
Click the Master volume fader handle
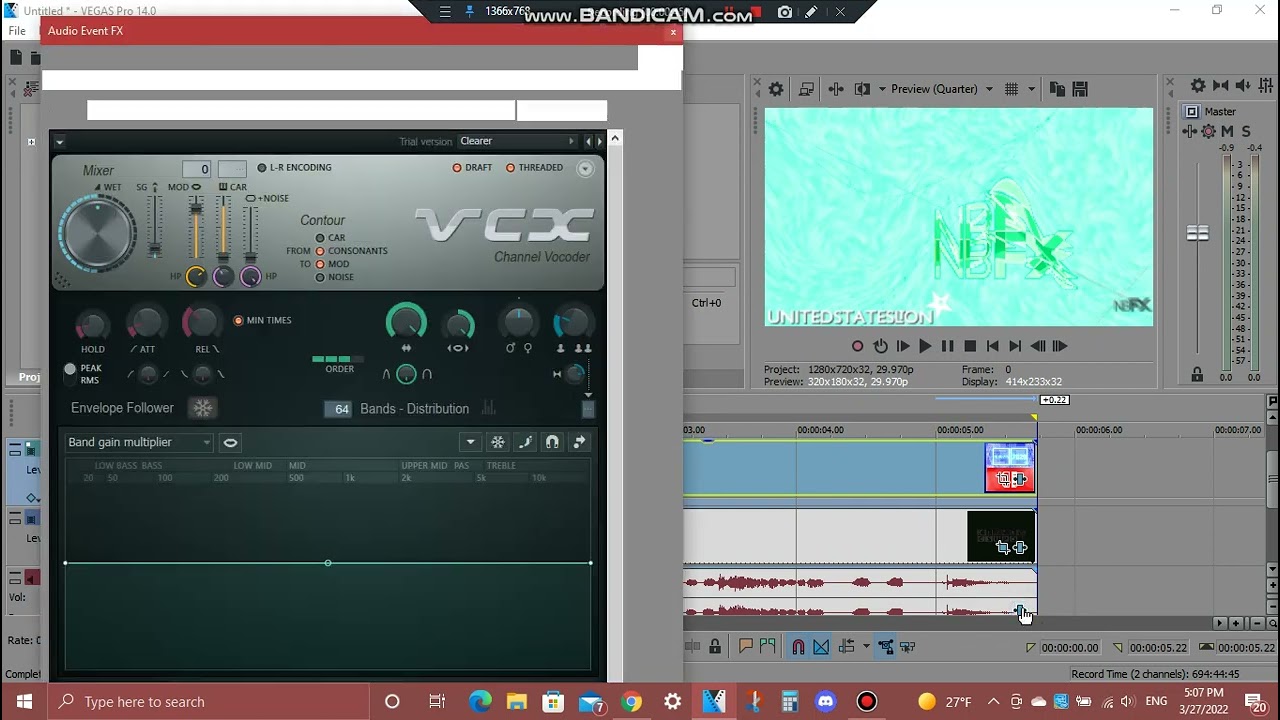click(x=1197, y=233)
